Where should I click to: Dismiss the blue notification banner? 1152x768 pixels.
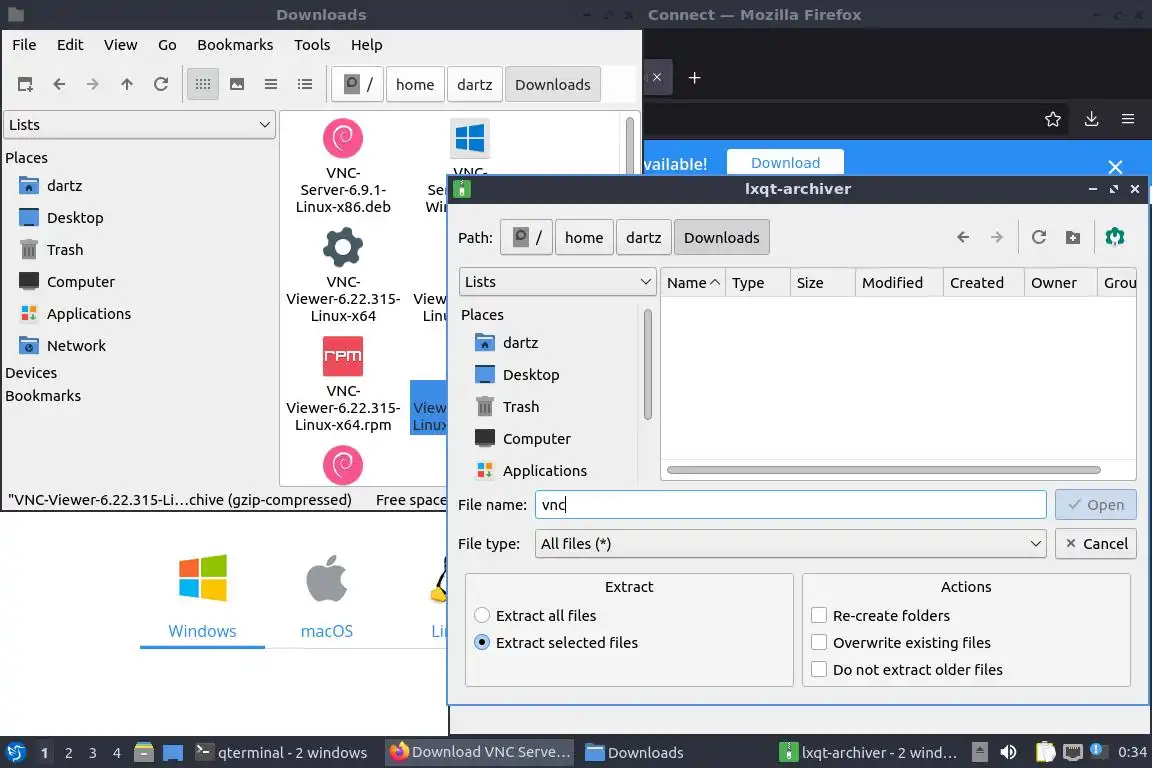point(1115,167)
